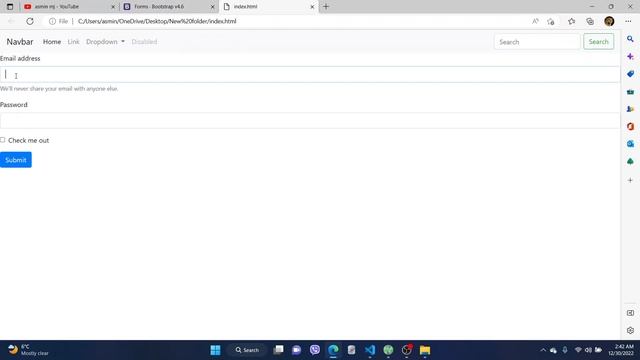
Task: Click the volume icon in system tray
Action: [588, 350]
